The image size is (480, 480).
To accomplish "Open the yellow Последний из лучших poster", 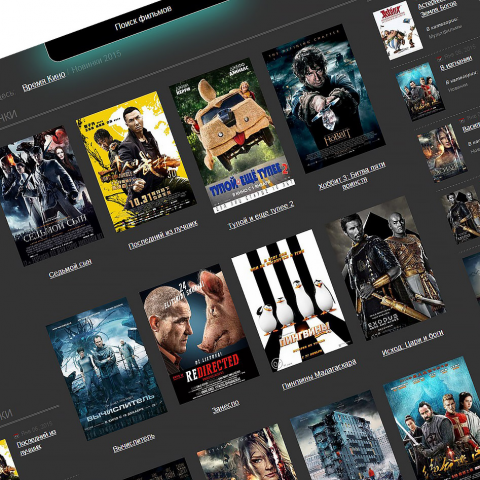I will (x=136, y=162).
